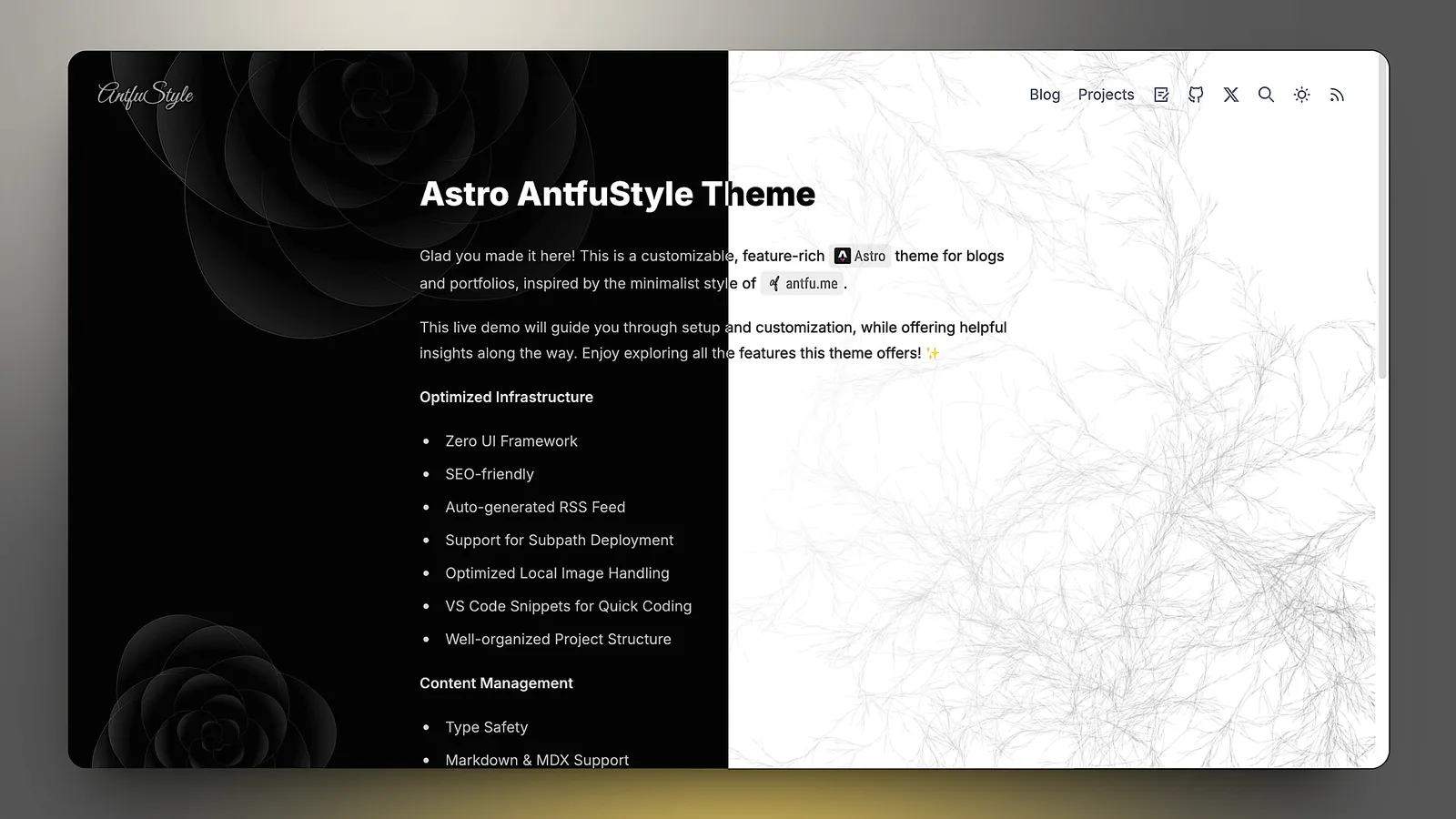Toggle light/dark theme sun icon
Image resolution: width=1456 pixels, height=819 pixels.
(1301, 95)
